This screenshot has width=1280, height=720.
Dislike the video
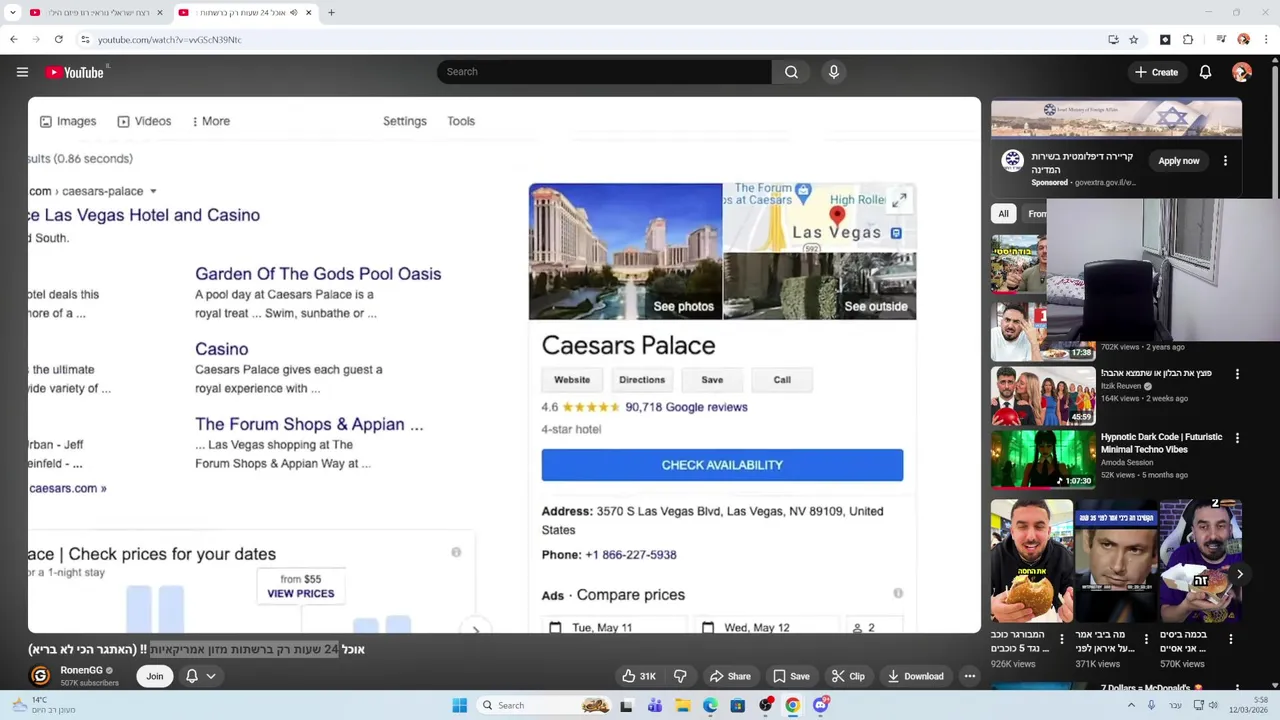680,676
